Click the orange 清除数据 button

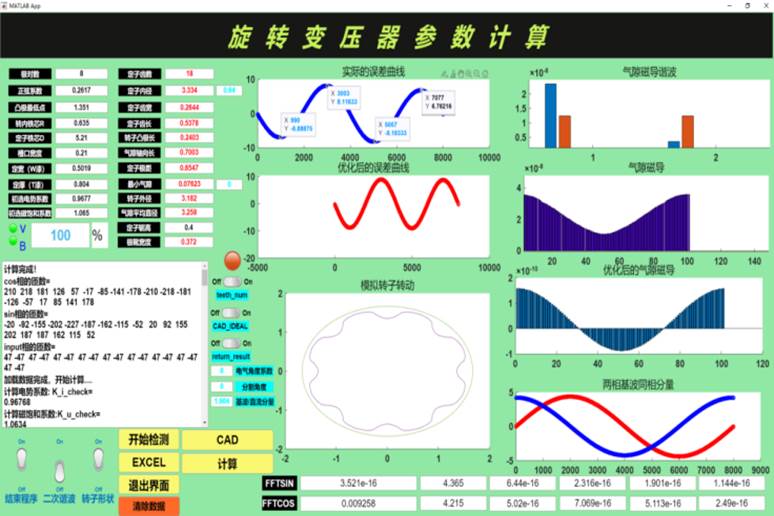(x=148, y=506)
